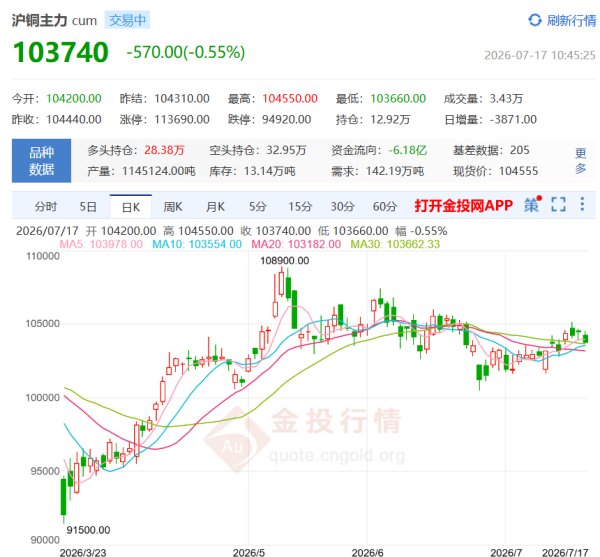Click the 91500.00 chart low label
Image resolution: width=600 pixels, height=557 pixels.
click(88, 530)
